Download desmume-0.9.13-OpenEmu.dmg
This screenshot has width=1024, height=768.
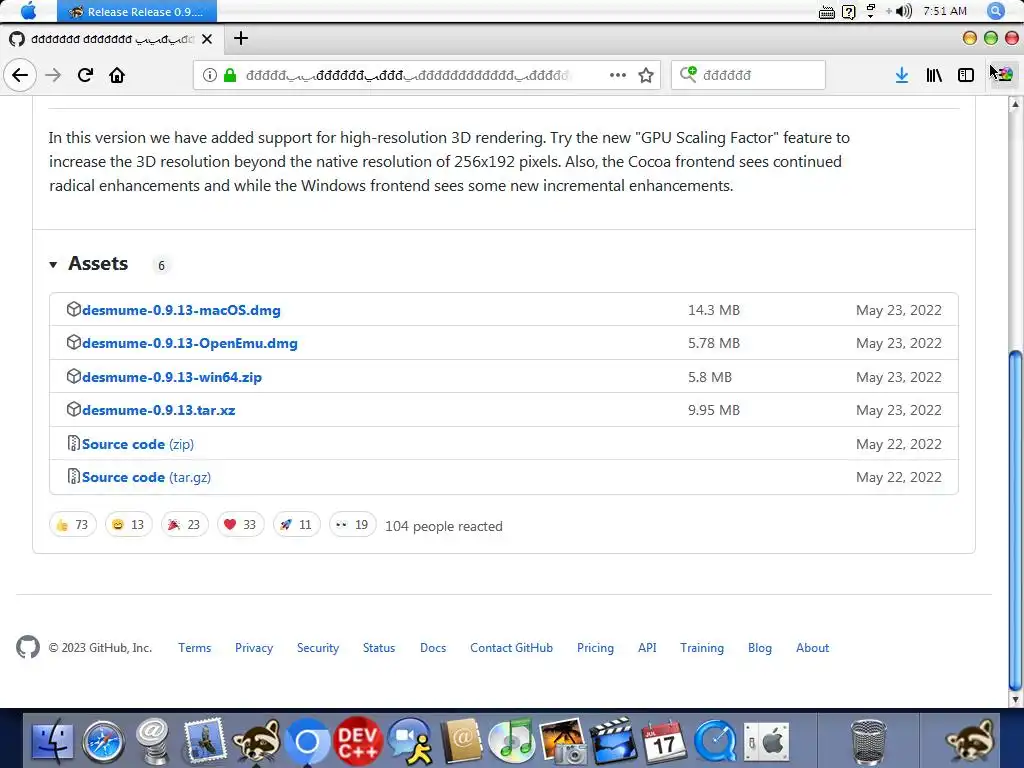189,344
